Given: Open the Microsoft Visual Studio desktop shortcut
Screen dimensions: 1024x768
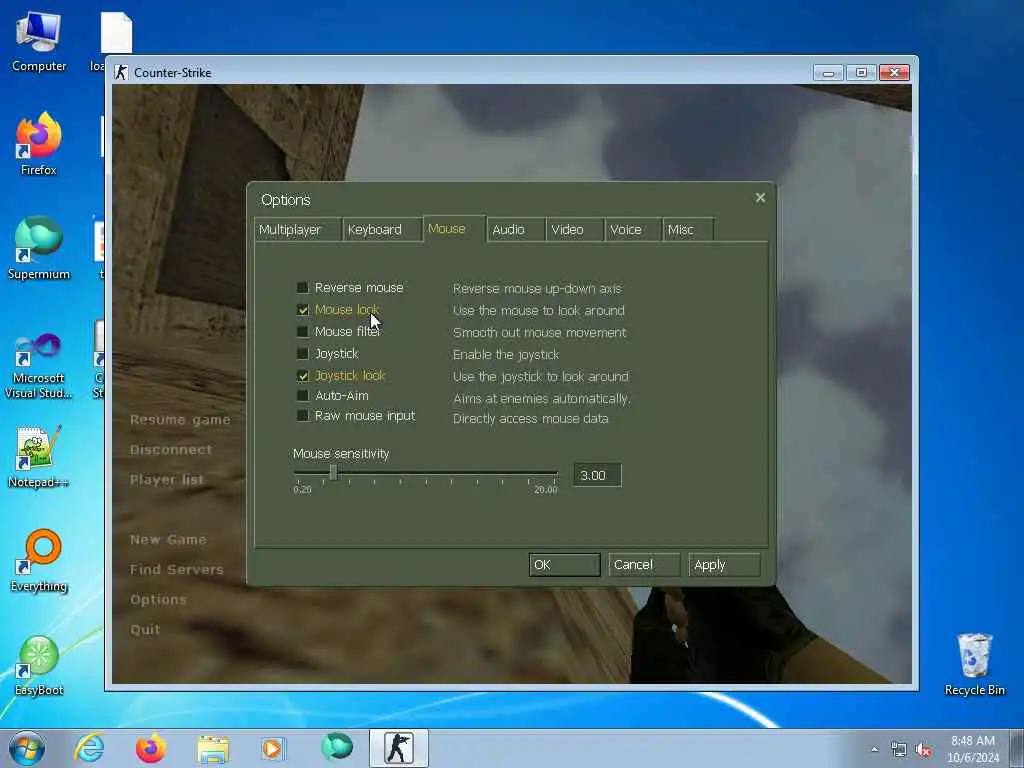Looking at the screenshot, I should 39,364.
